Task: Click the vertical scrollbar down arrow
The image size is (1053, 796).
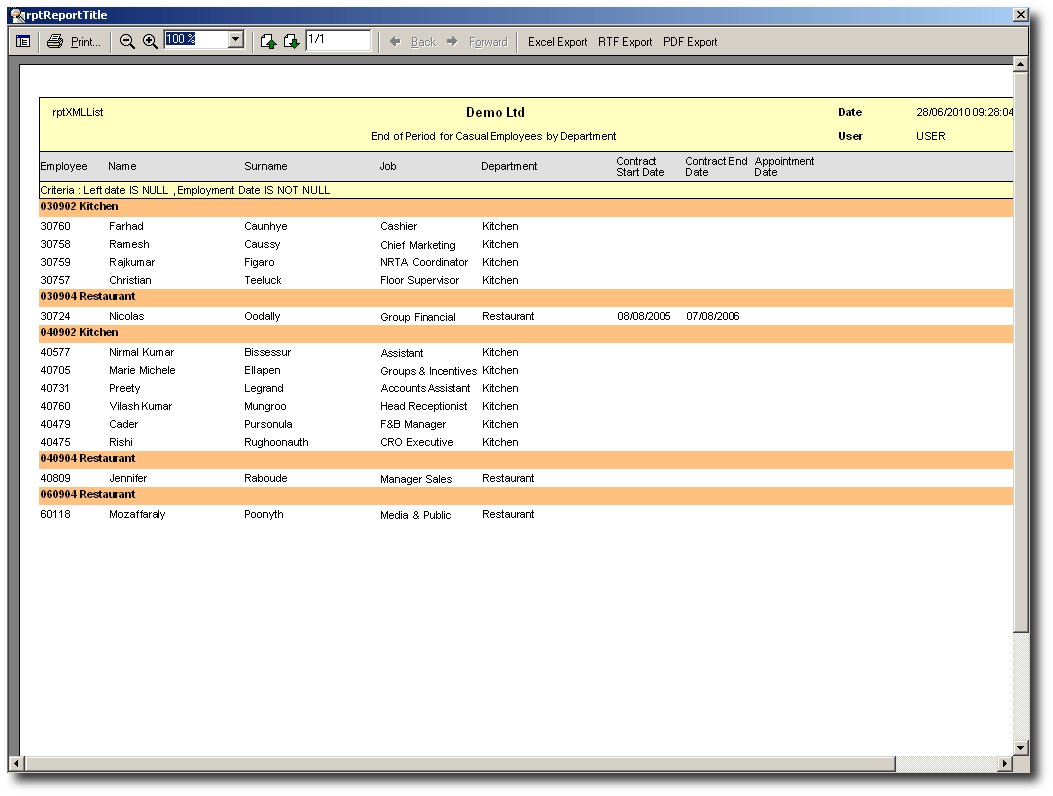Action: click(x=1020, y=748)
